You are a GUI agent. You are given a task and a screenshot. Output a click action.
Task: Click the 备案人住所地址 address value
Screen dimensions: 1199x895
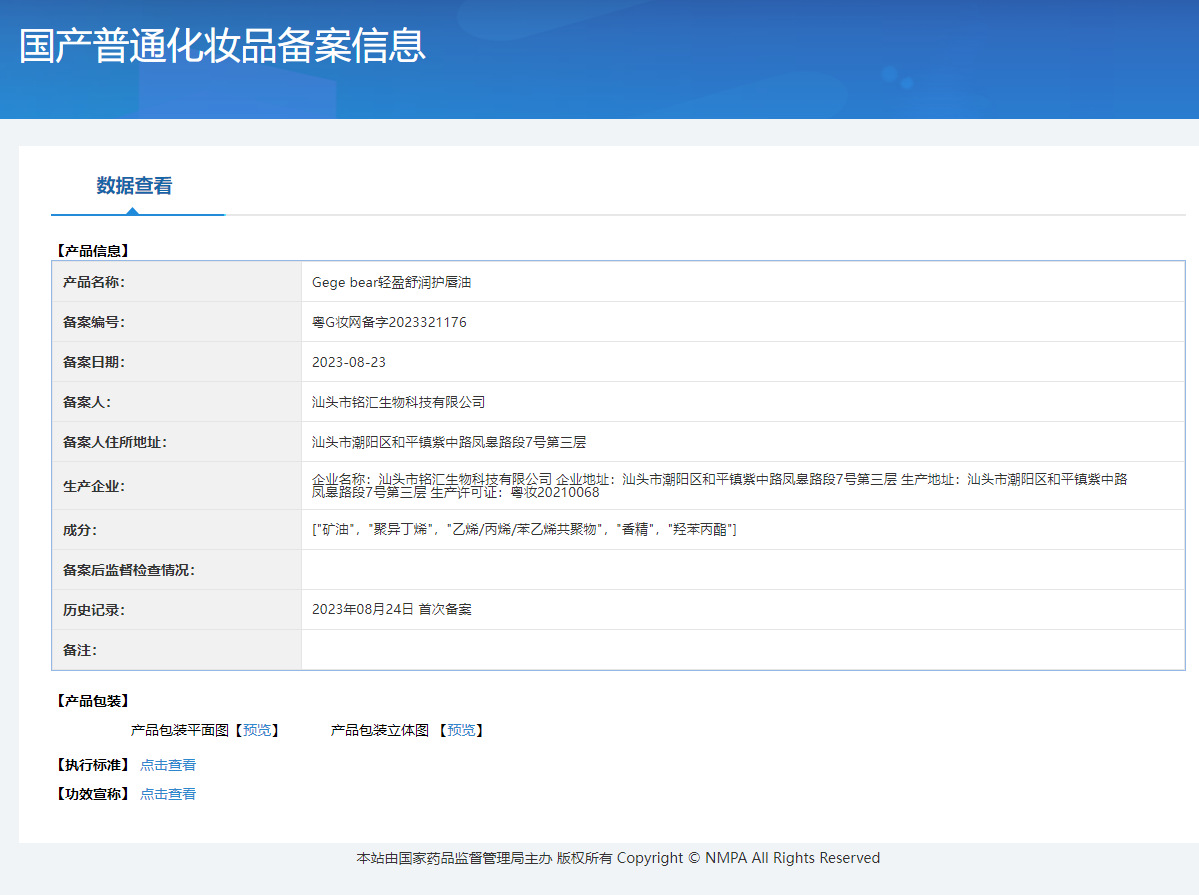[x=449, y=442]
